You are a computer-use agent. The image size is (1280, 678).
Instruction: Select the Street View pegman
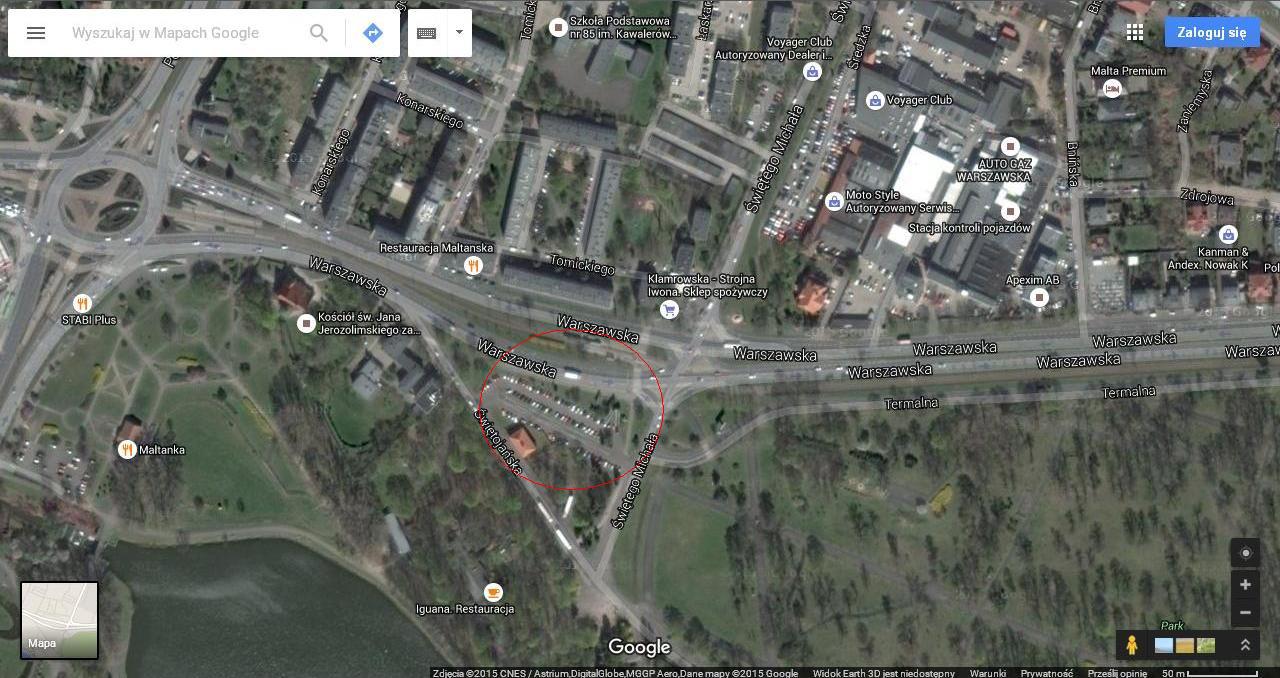pyautogui.click(x=1132, y=645)
